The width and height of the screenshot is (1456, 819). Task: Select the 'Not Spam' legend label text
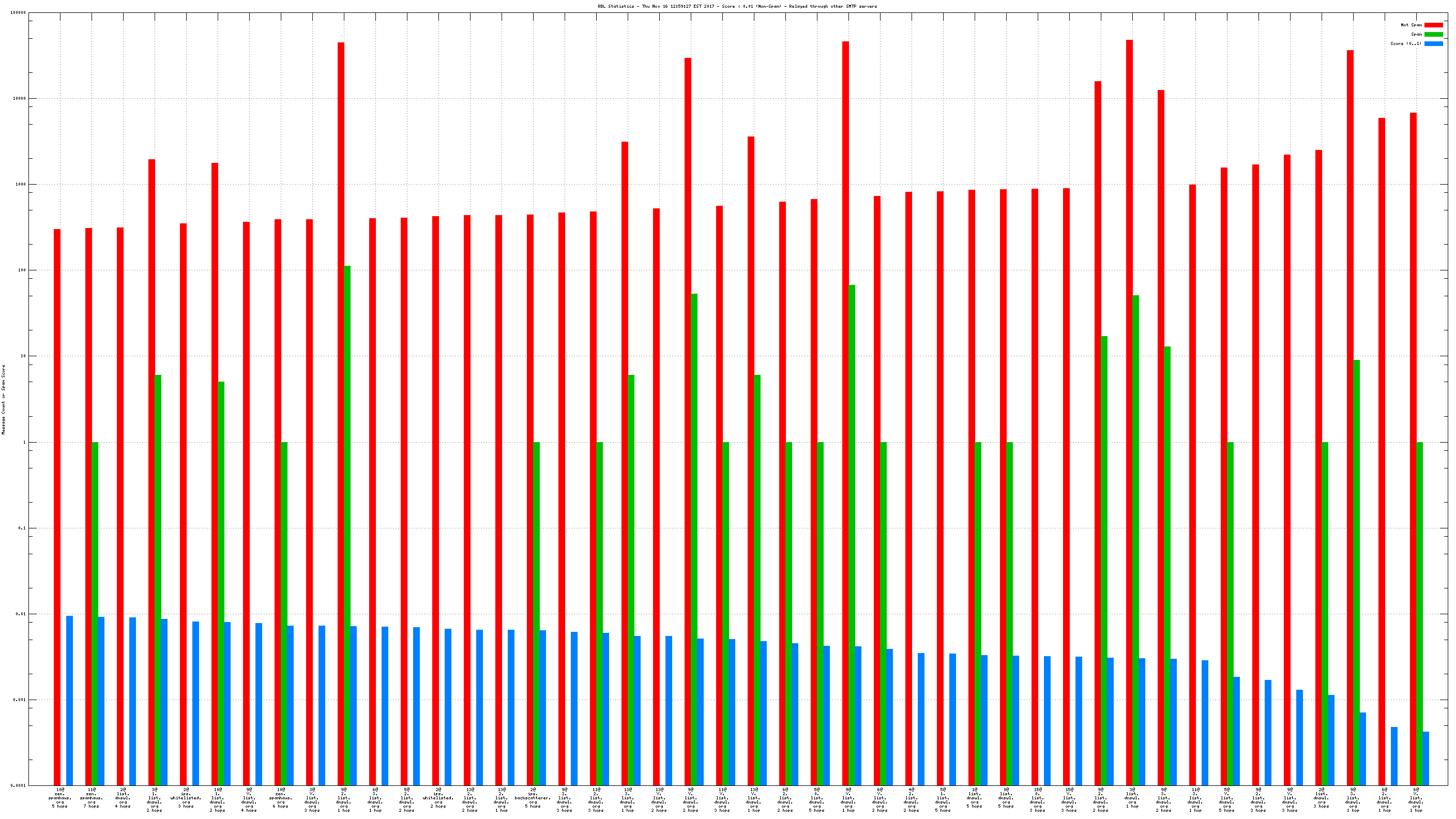coord(1411,25)
